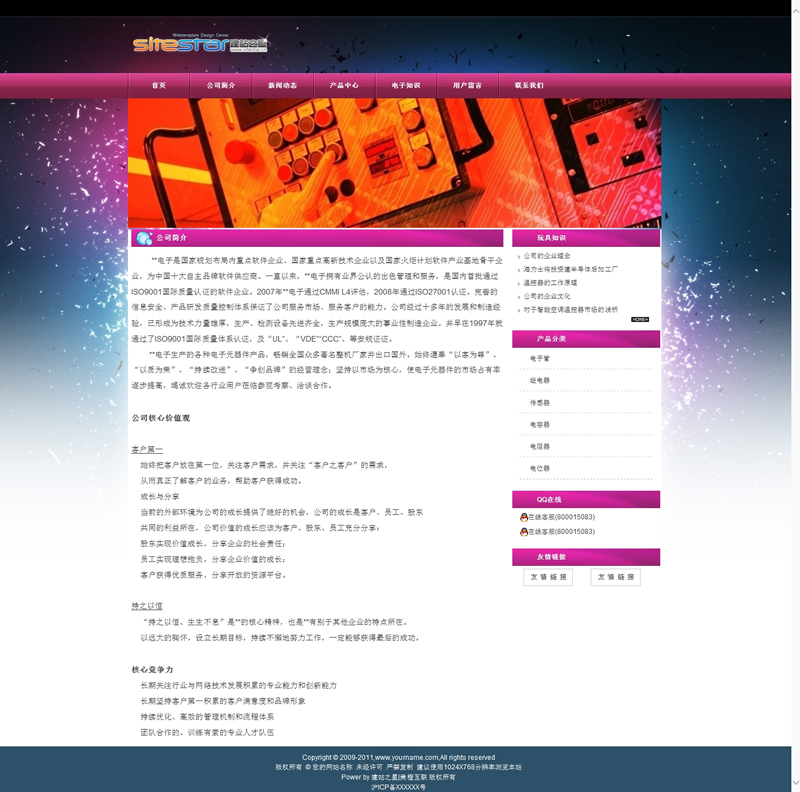The image size is (800, 792).
Task: Open the 联系我们 page
Action: 529,86
